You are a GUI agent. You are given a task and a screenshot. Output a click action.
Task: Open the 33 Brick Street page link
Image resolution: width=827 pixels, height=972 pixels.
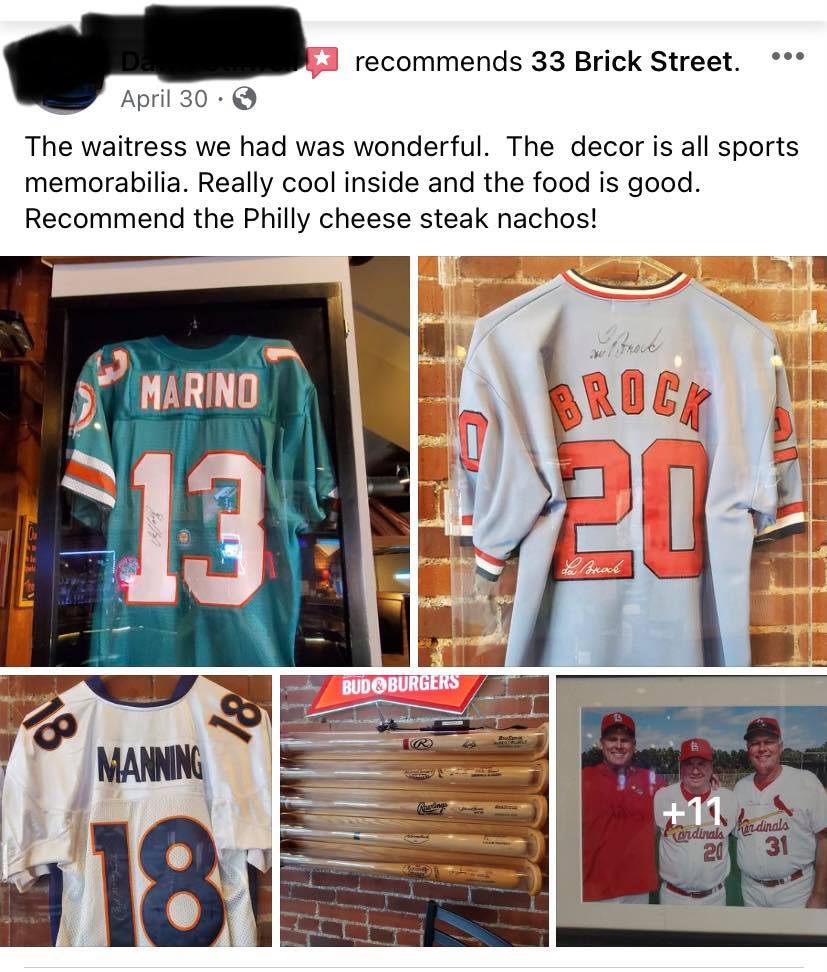(633, 61)
